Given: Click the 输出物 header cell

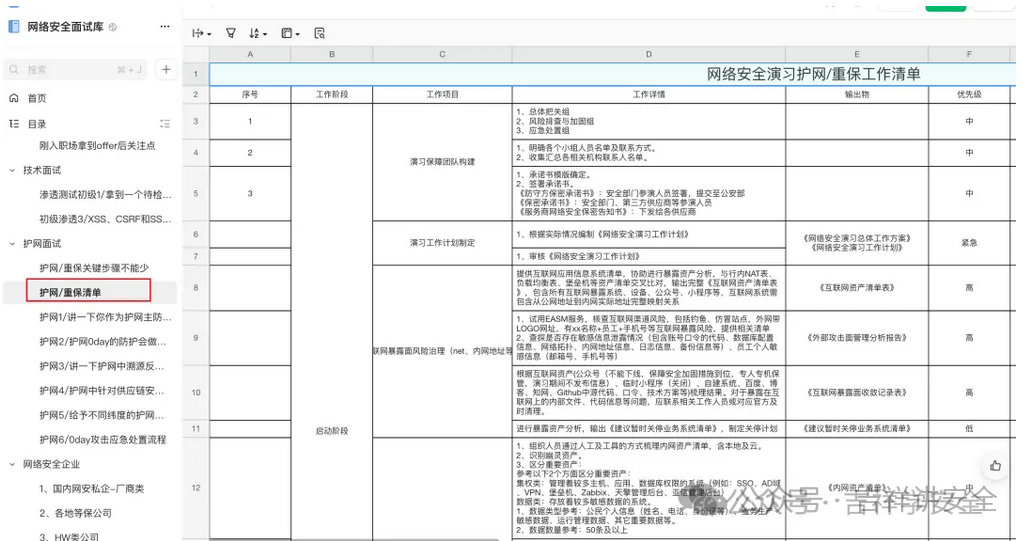Looking at the screenshot, I should 857,95.
